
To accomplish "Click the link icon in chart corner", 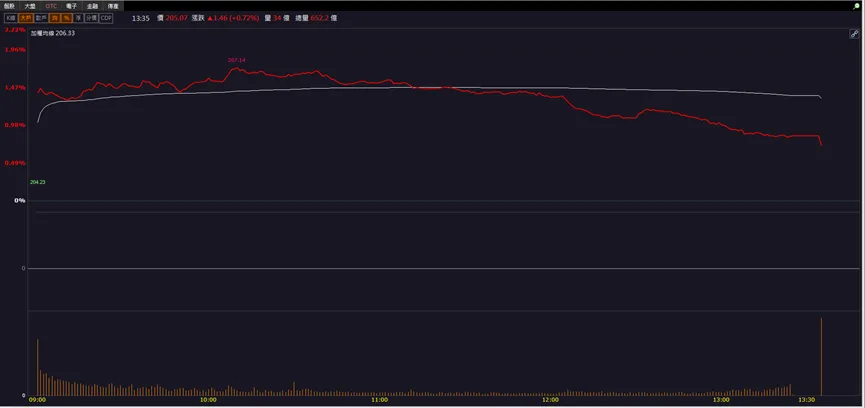I will click(x=854, y=34).
